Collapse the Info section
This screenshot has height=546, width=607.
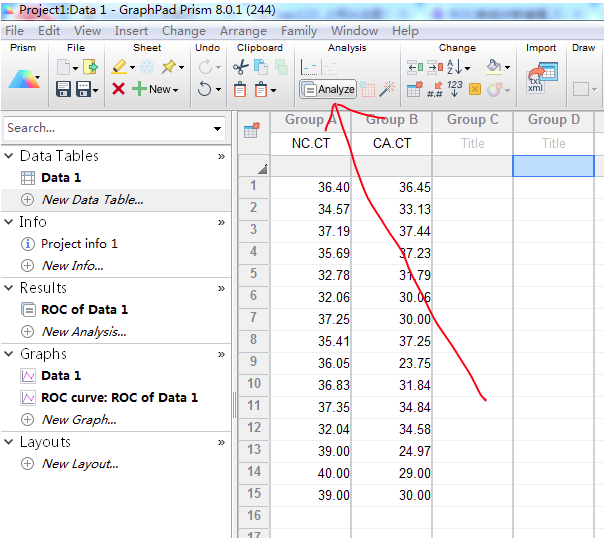coord(9,222)
